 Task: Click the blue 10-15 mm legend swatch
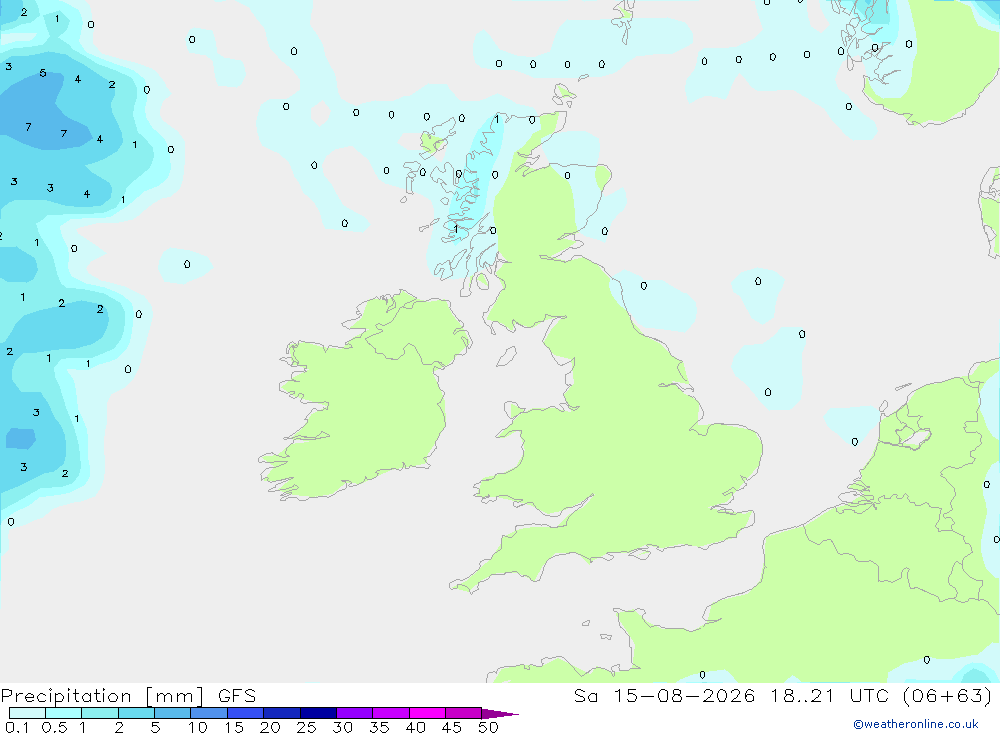point(209,713)
